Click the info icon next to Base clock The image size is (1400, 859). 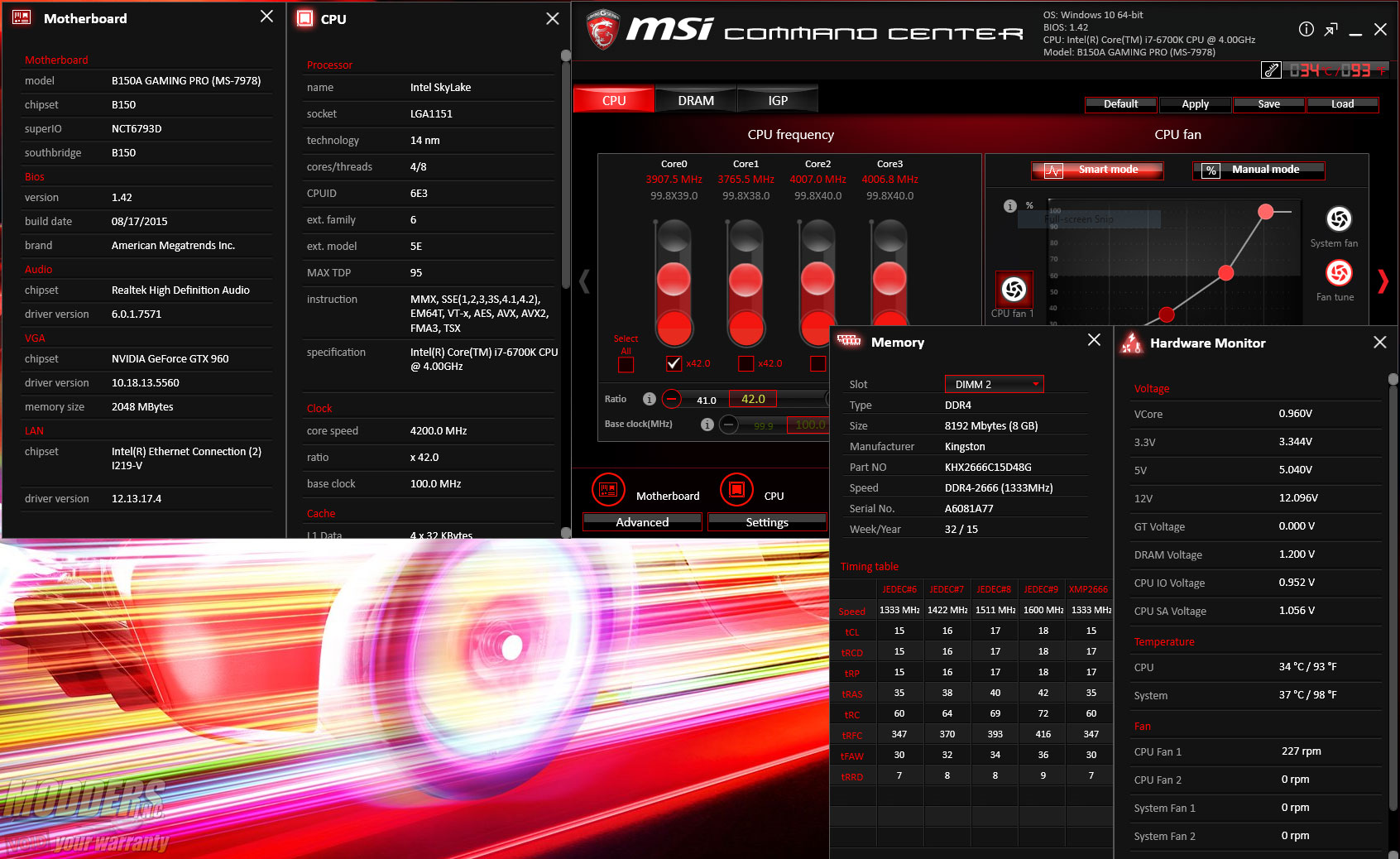[x=707, y=425]
